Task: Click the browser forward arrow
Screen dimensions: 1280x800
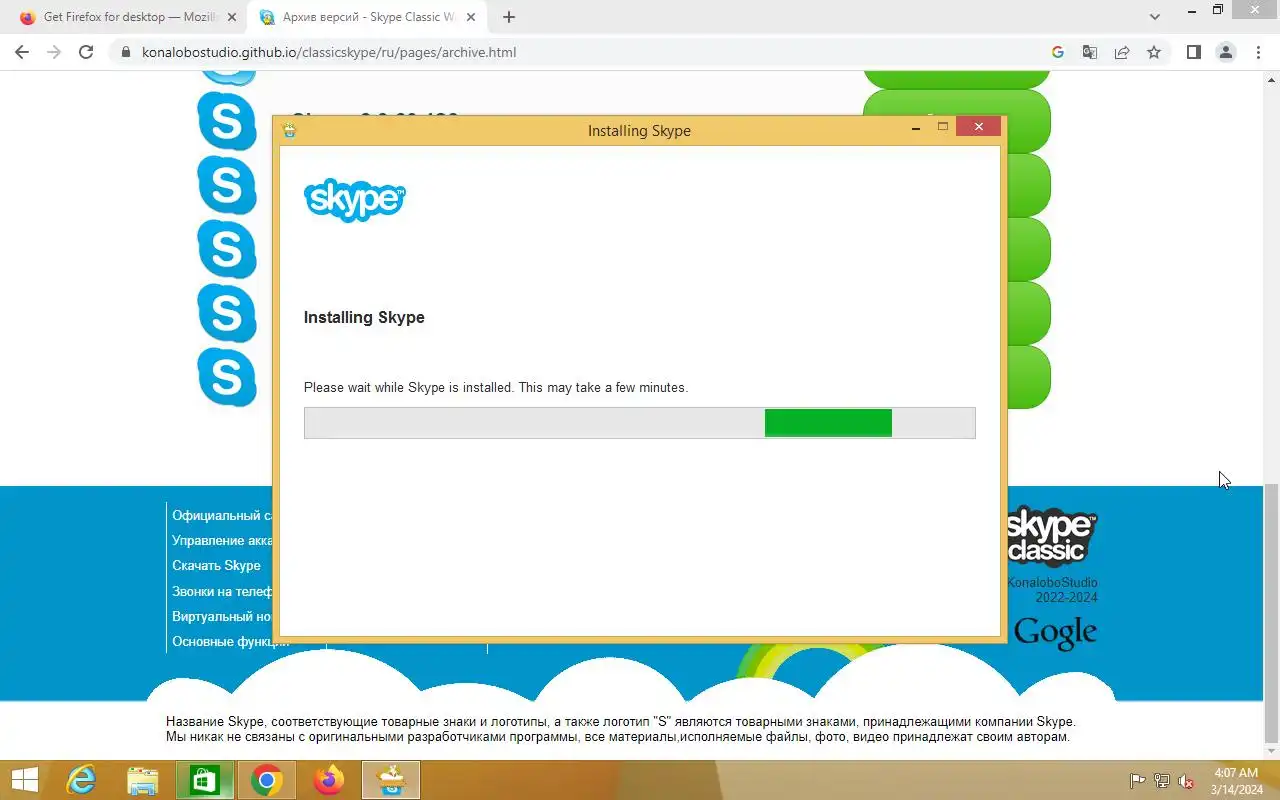Action: click(54, 52)
